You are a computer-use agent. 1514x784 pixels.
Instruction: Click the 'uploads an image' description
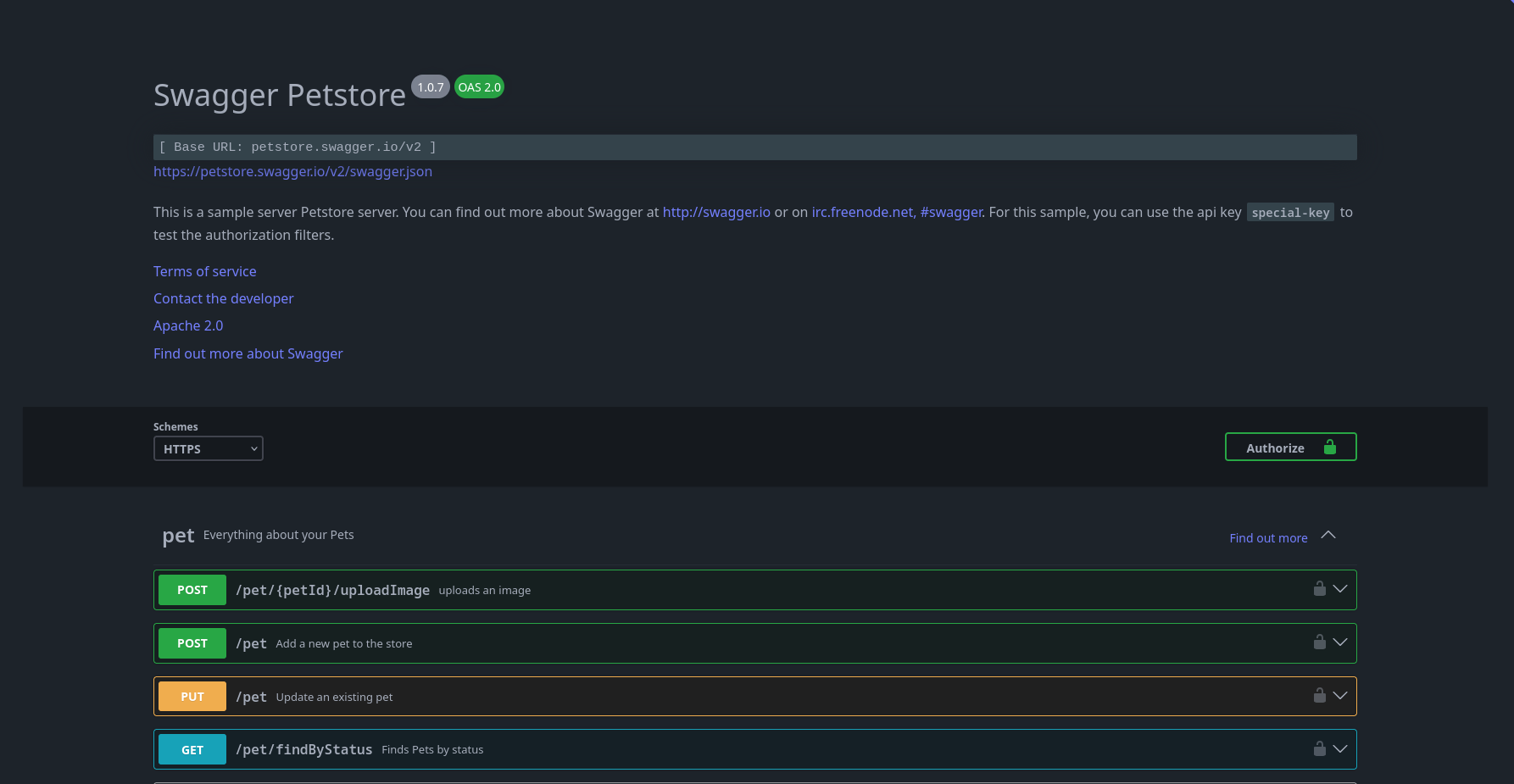485,591
